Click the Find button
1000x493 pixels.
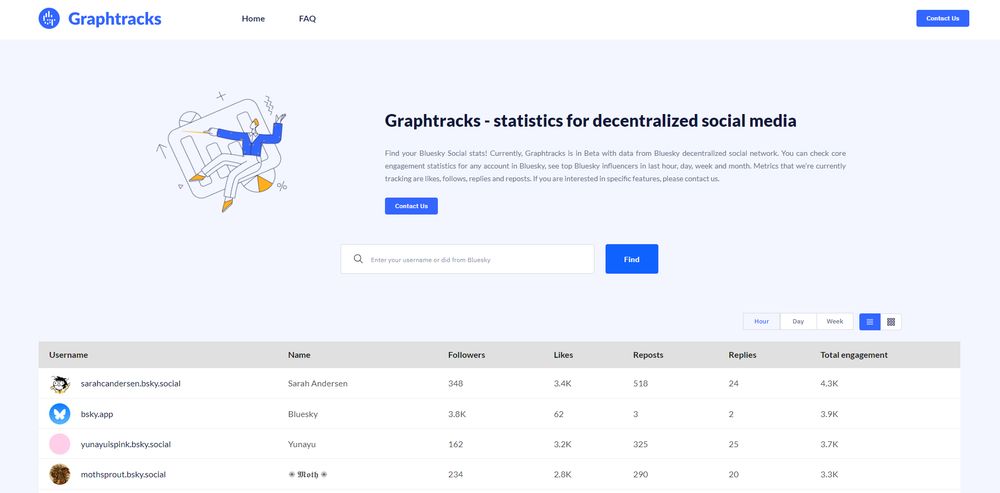tap(631, 259)
